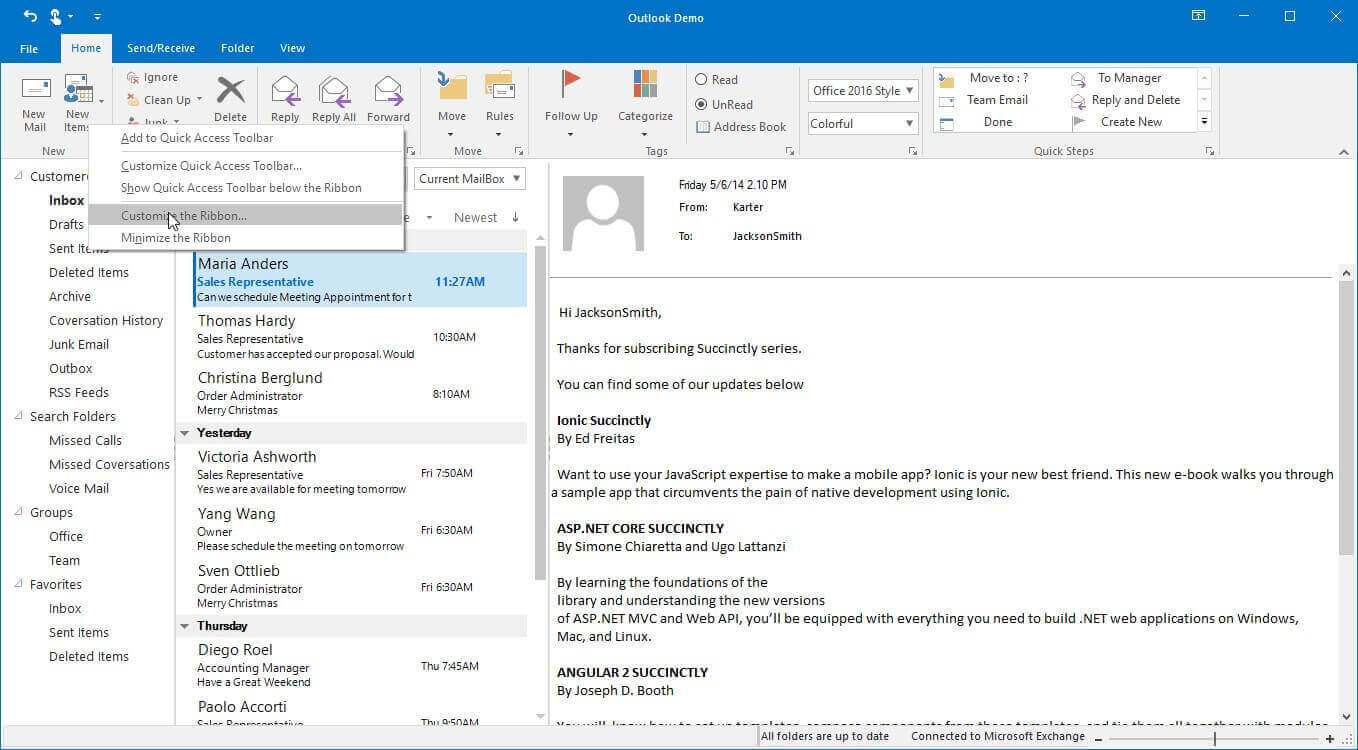Screen dimensions: 1358x750
Task: Select the UnRead radio button
Action: [701, 104]
